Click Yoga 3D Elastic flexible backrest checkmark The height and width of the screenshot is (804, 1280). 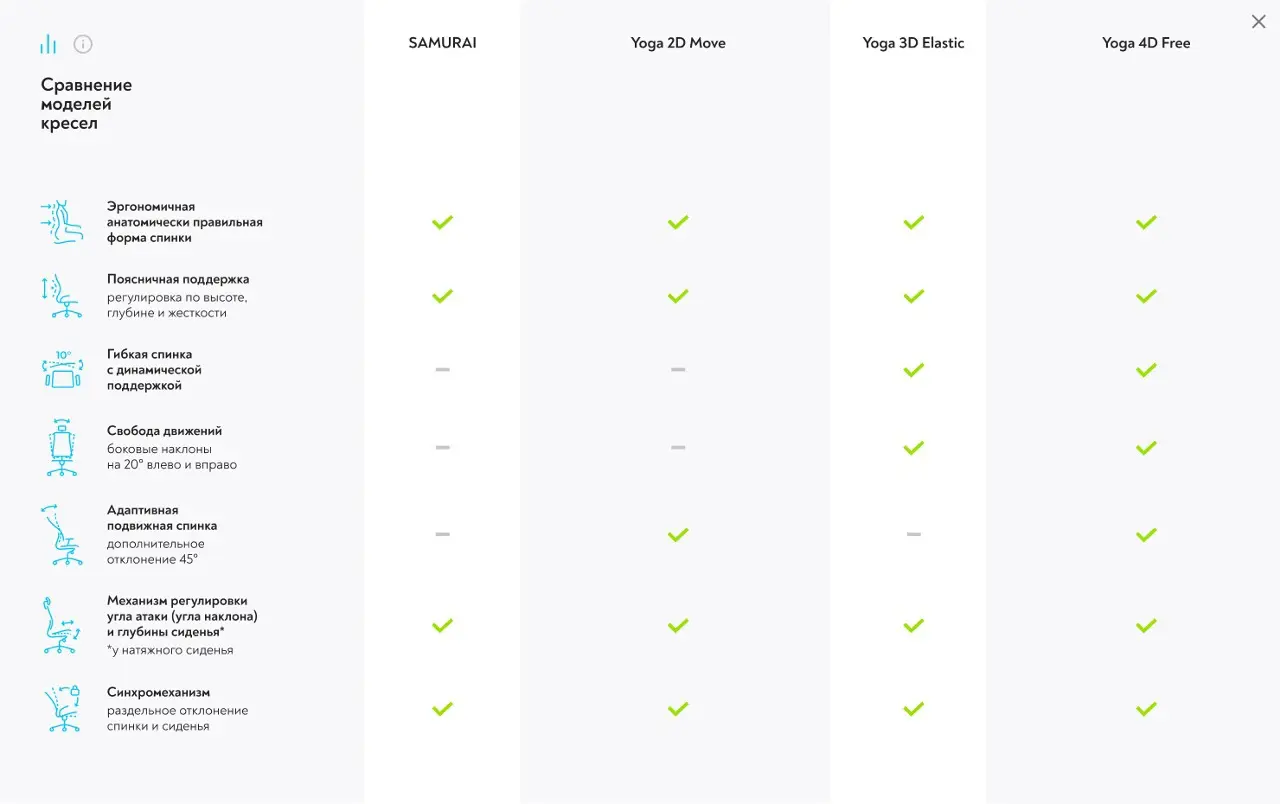click(x=913, y=370)
